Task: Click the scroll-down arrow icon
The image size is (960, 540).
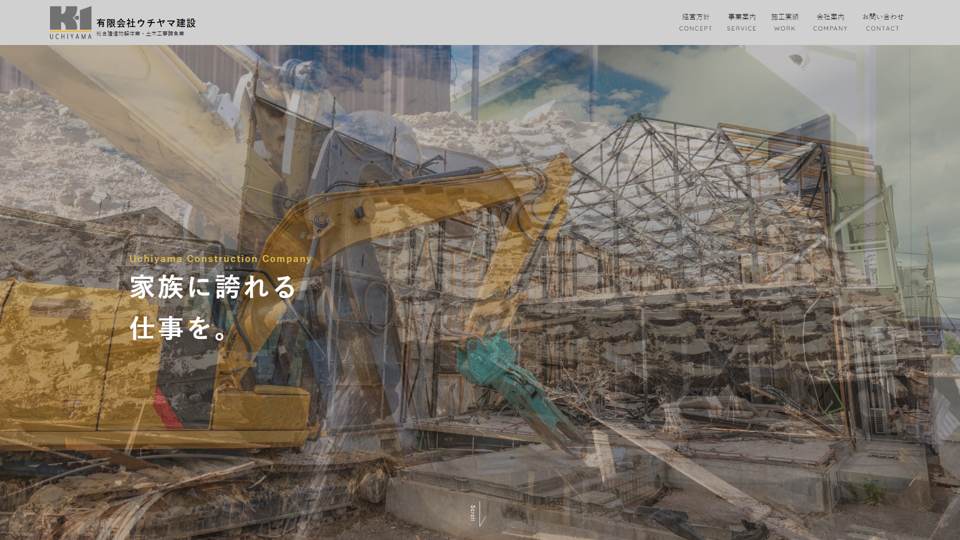Action: click(482, 515)
